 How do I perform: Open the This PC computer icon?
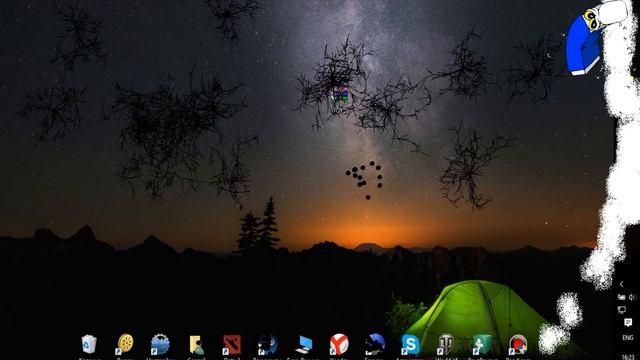point(303,345)
